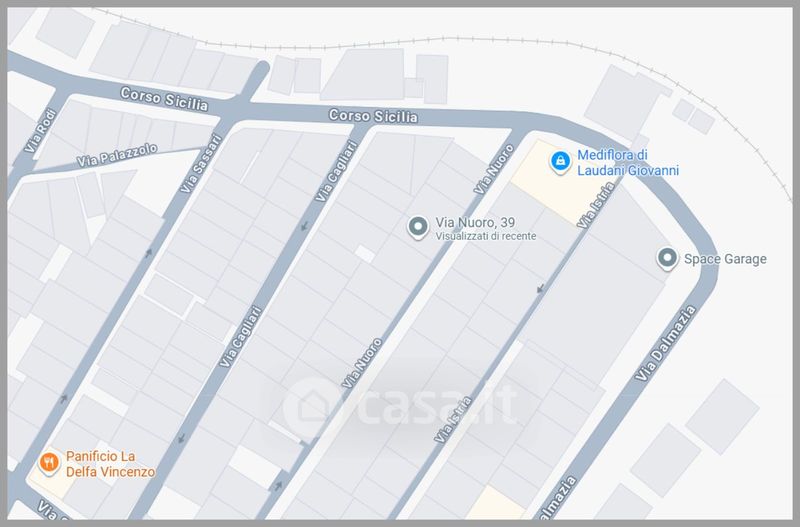The width and height of the screenshot is (800, 527).
Task: Click the one-way arrow on upper Via Cagliari
Action: tap(304, 225)
